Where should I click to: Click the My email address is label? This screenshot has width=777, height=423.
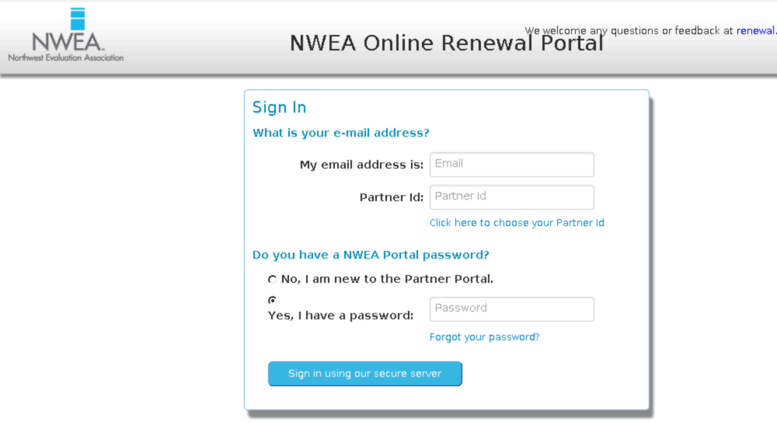pos(361,165)
